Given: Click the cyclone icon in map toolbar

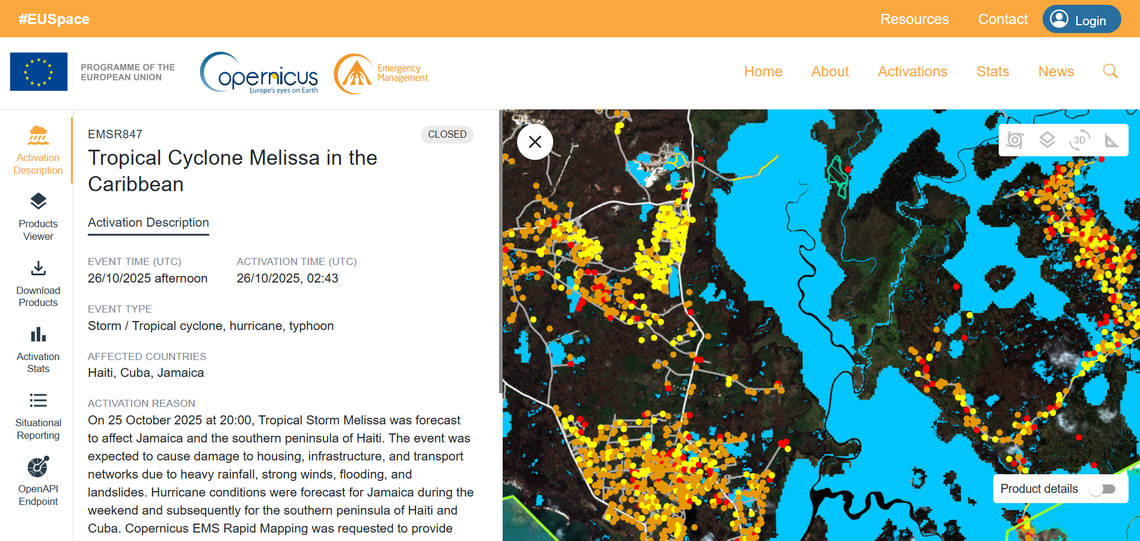Looking at the screenshot, I should 1015,140.
